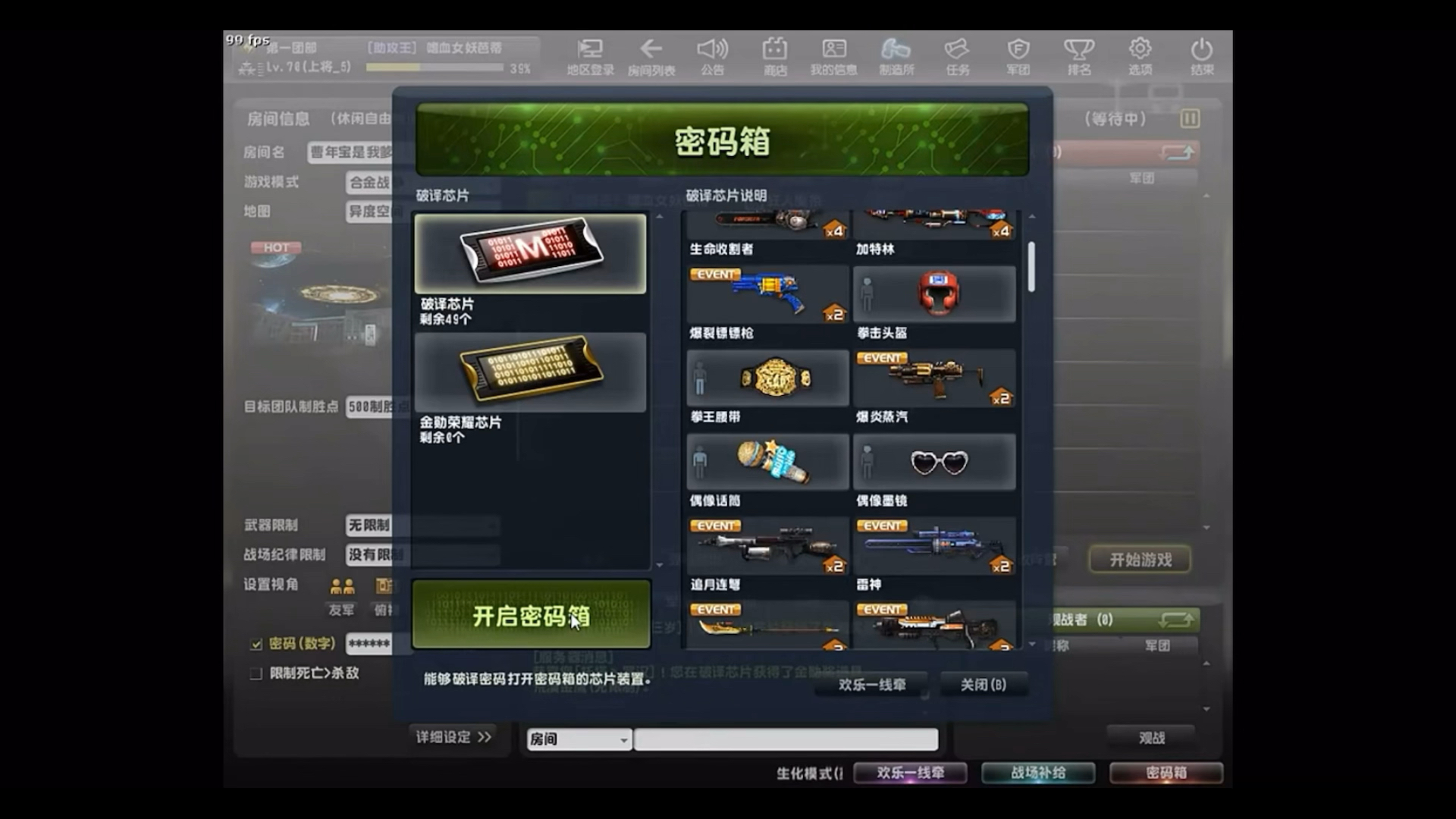Open the 任务 missions icon
This screenshot has width=1456, height=819.
[957, 57]
